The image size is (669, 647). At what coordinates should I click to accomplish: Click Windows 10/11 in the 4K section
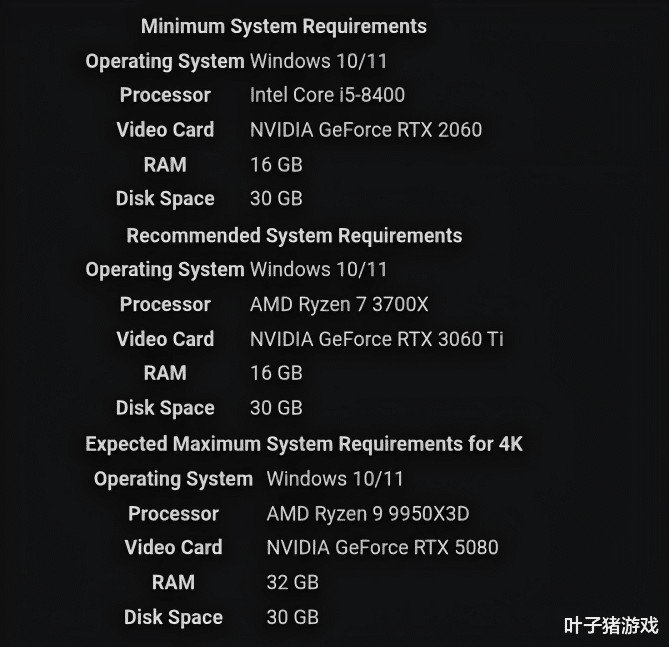click(335, 479)
